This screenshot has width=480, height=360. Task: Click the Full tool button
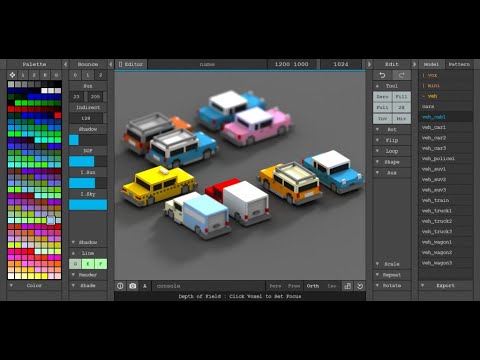(x=382, y=108)
